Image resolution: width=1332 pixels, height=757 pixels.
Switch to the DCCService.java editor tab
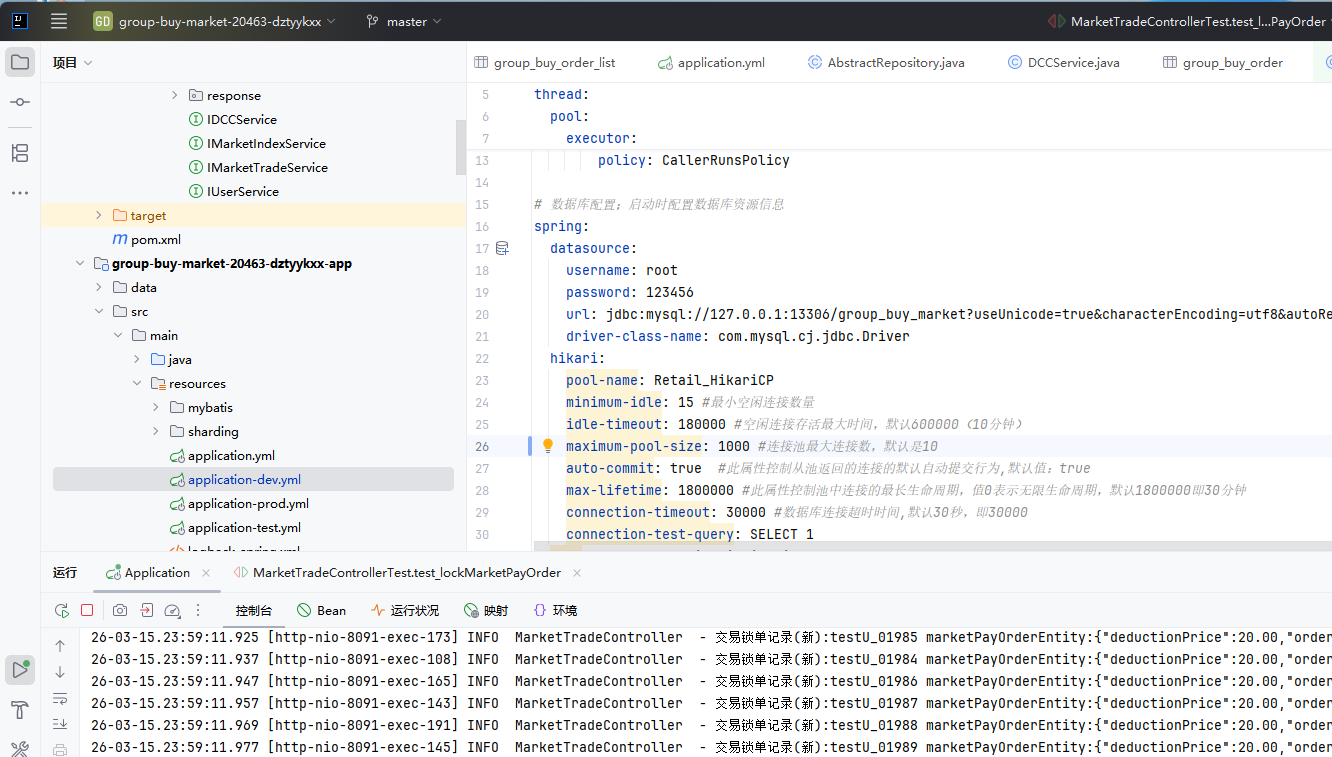point(1073,62)
